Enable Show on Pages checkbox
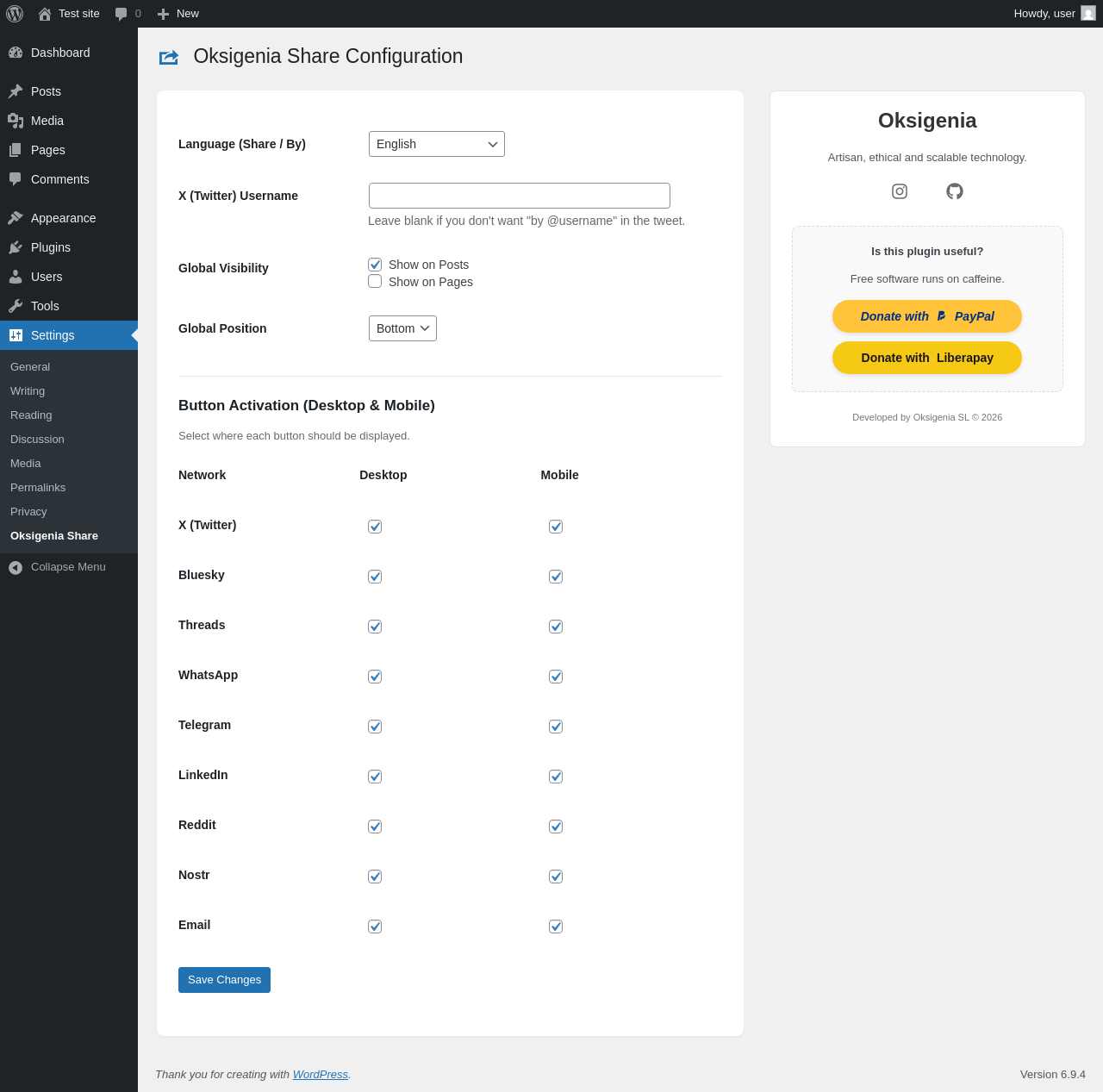The image size is (1103, 1092). click(x=375, y=282)
